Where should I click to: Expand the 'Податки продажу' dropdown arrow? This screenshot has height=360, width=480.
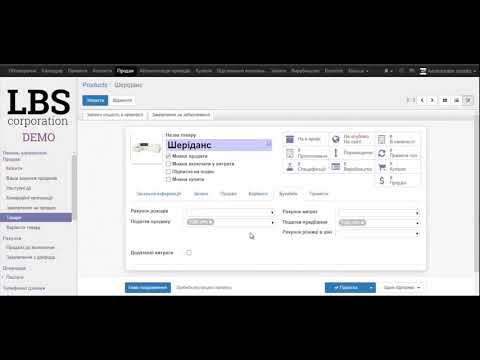click(272, 222)
